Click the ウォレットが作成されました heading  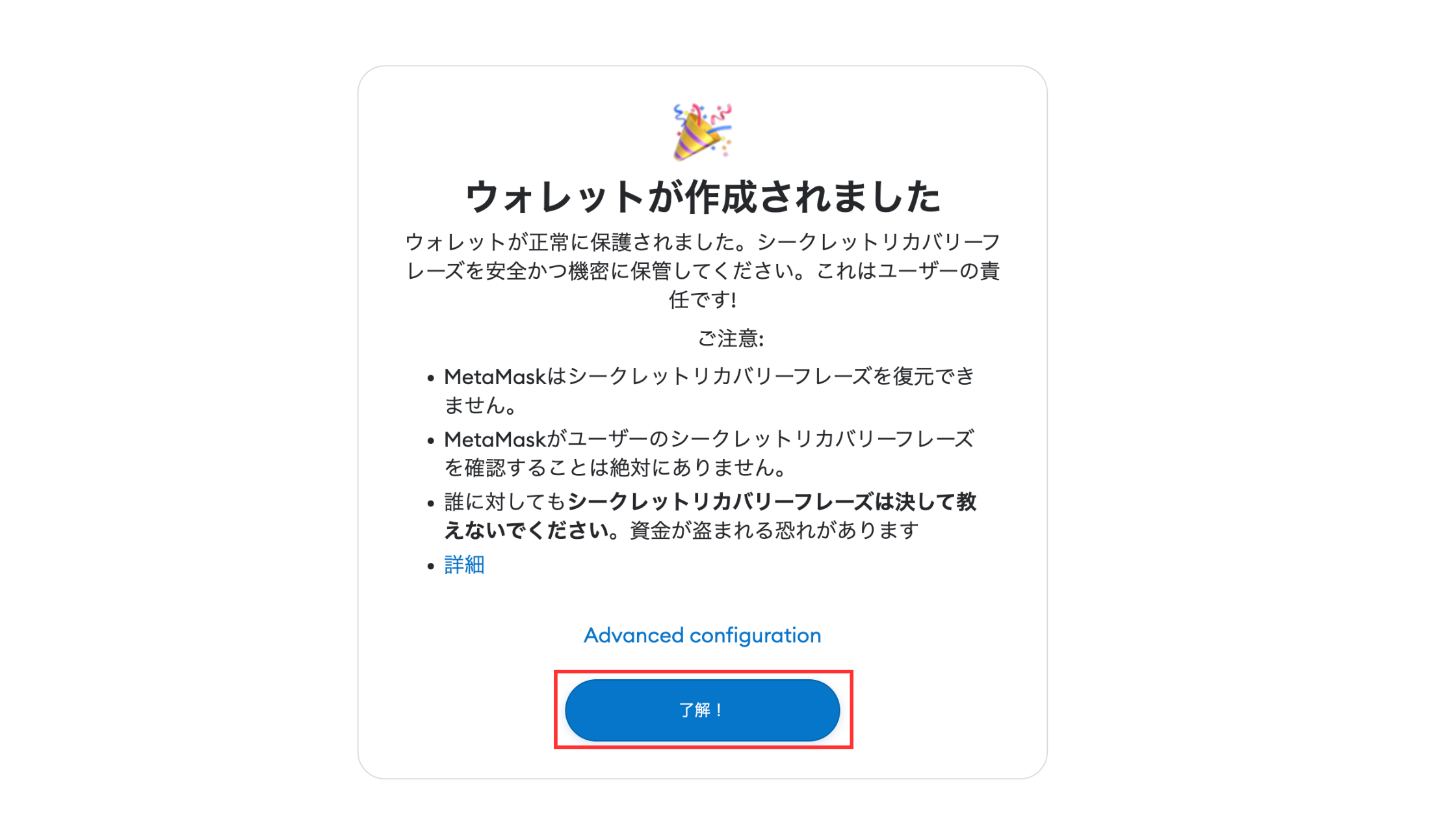pos(703,196)
